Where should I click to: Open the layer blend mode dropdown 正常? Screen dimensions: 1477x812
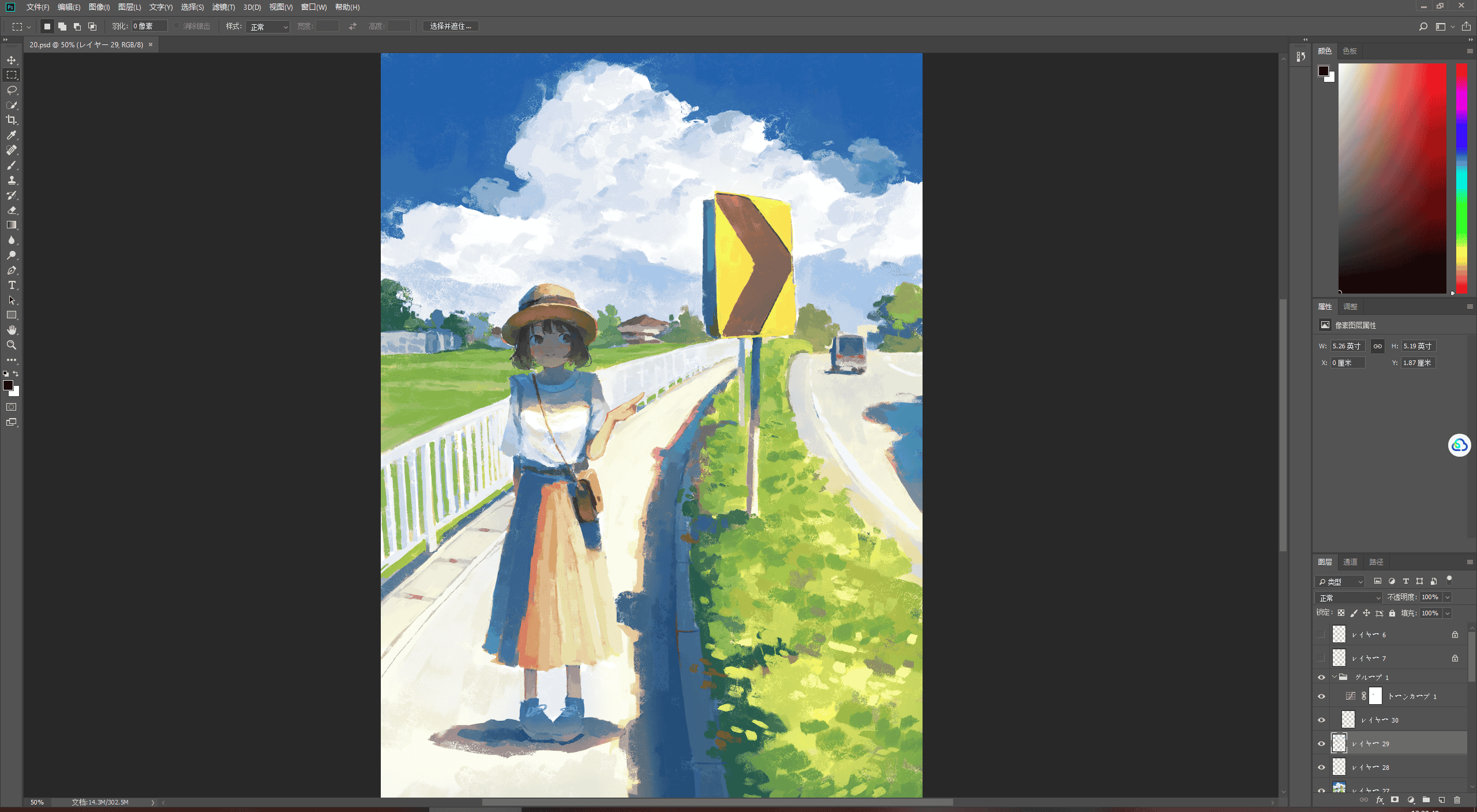pos(1348,597)
